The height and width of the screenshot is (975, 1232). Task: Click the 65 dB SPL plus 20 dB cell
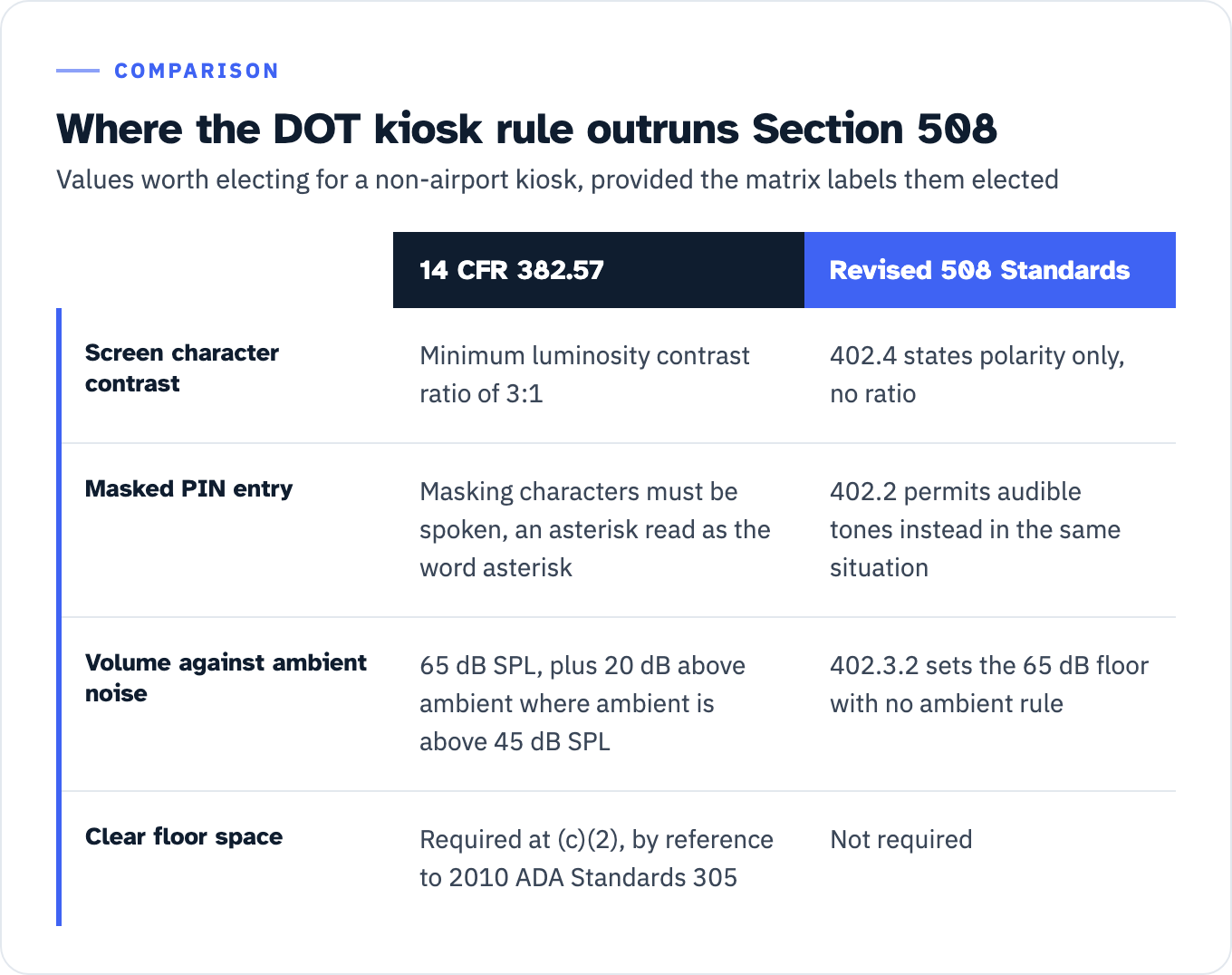pyautogui.click(x=582, y=703)
